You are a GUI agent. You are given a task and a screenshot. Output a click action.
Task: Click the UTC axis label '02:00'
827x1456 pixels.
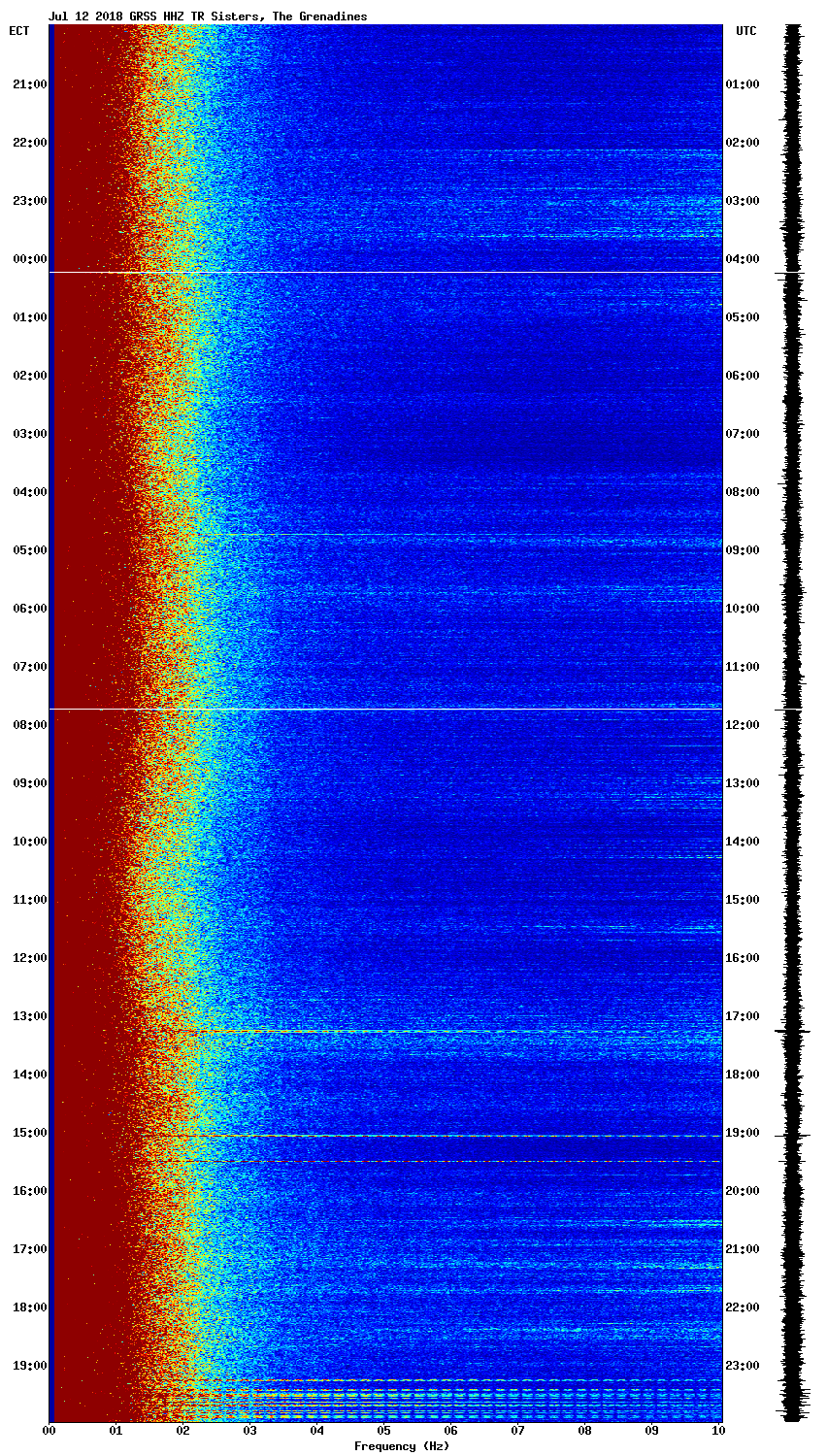click(x=743, y=143)
